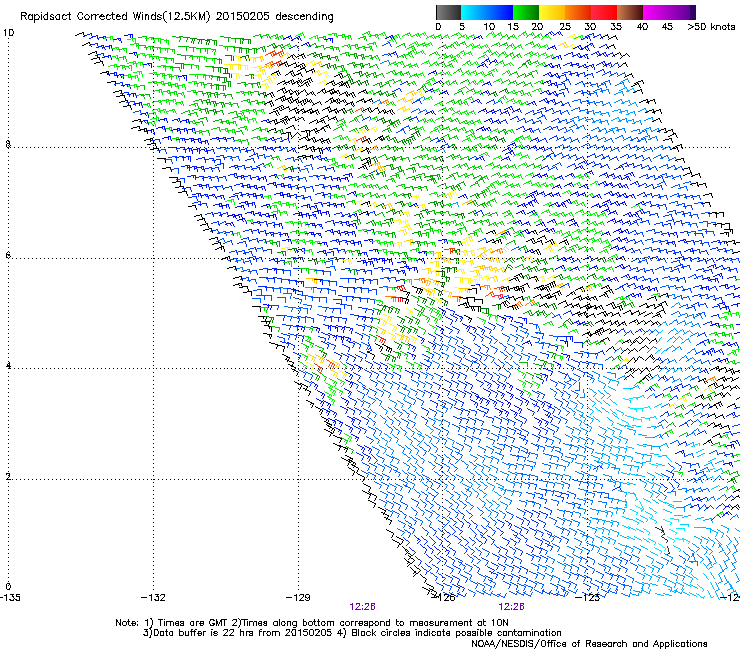
Task: Select the '30' legend scale label
Action: point(590,27)
